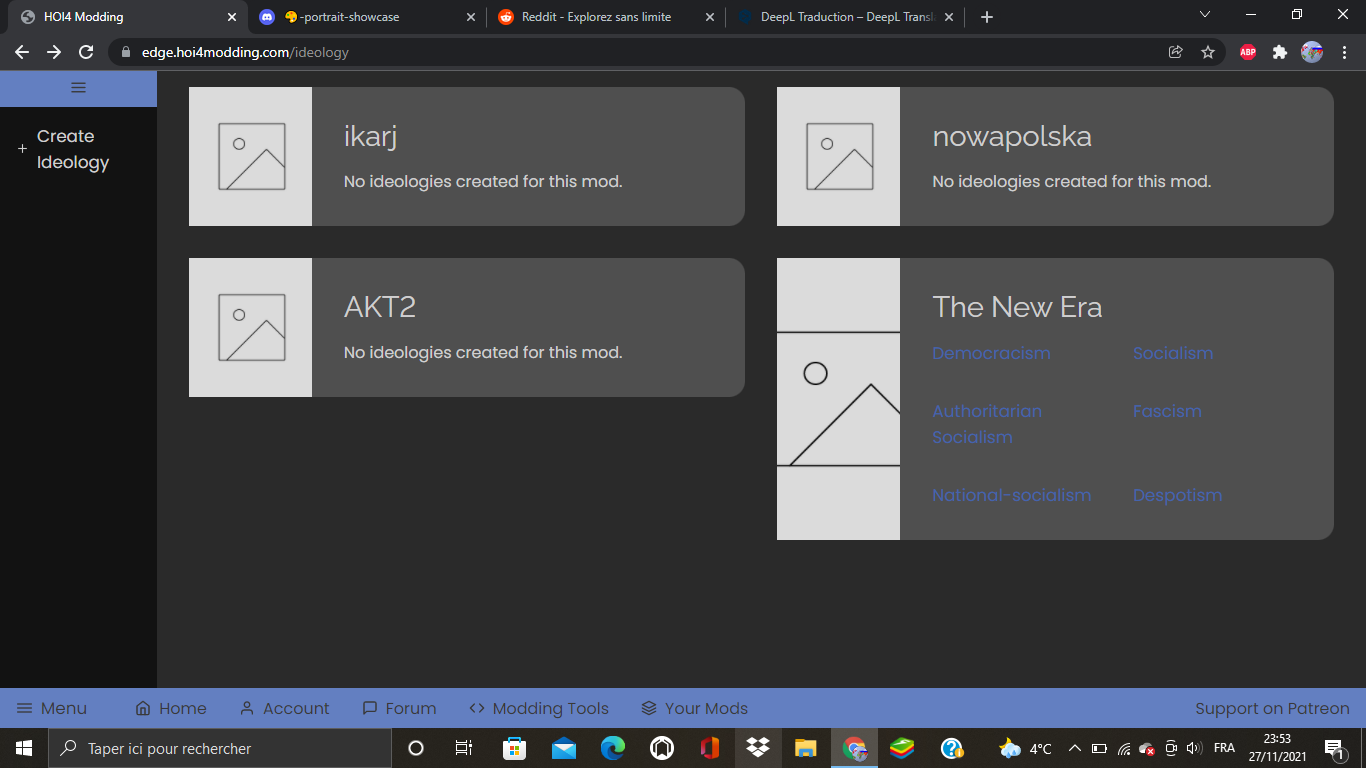The height and width of the screenshot is (768, 1366).
Task: Click the Support on Patreon link
Action: 1272,708
